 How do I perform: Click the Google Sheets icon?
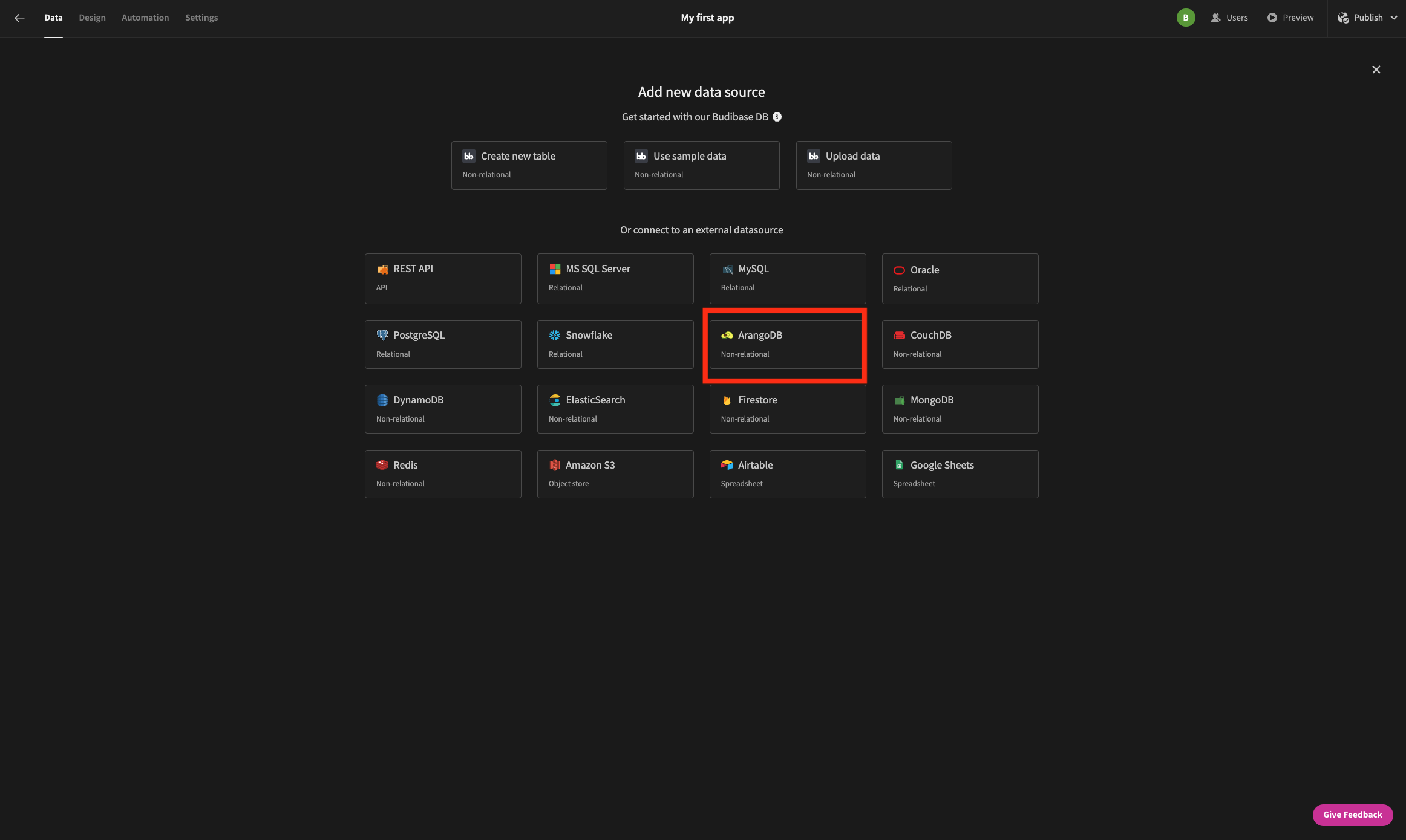pyautogui.click(x=899, y=465)
